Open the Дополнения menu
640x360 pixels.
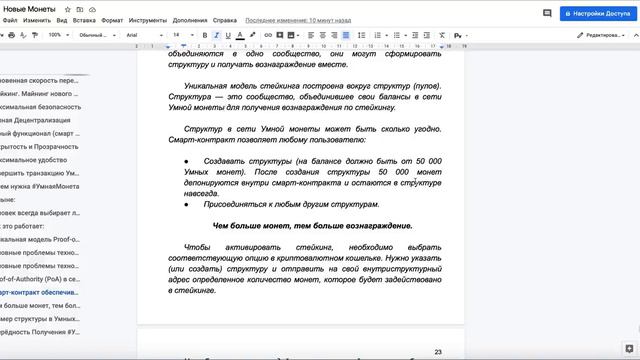[x=190, y=20]
